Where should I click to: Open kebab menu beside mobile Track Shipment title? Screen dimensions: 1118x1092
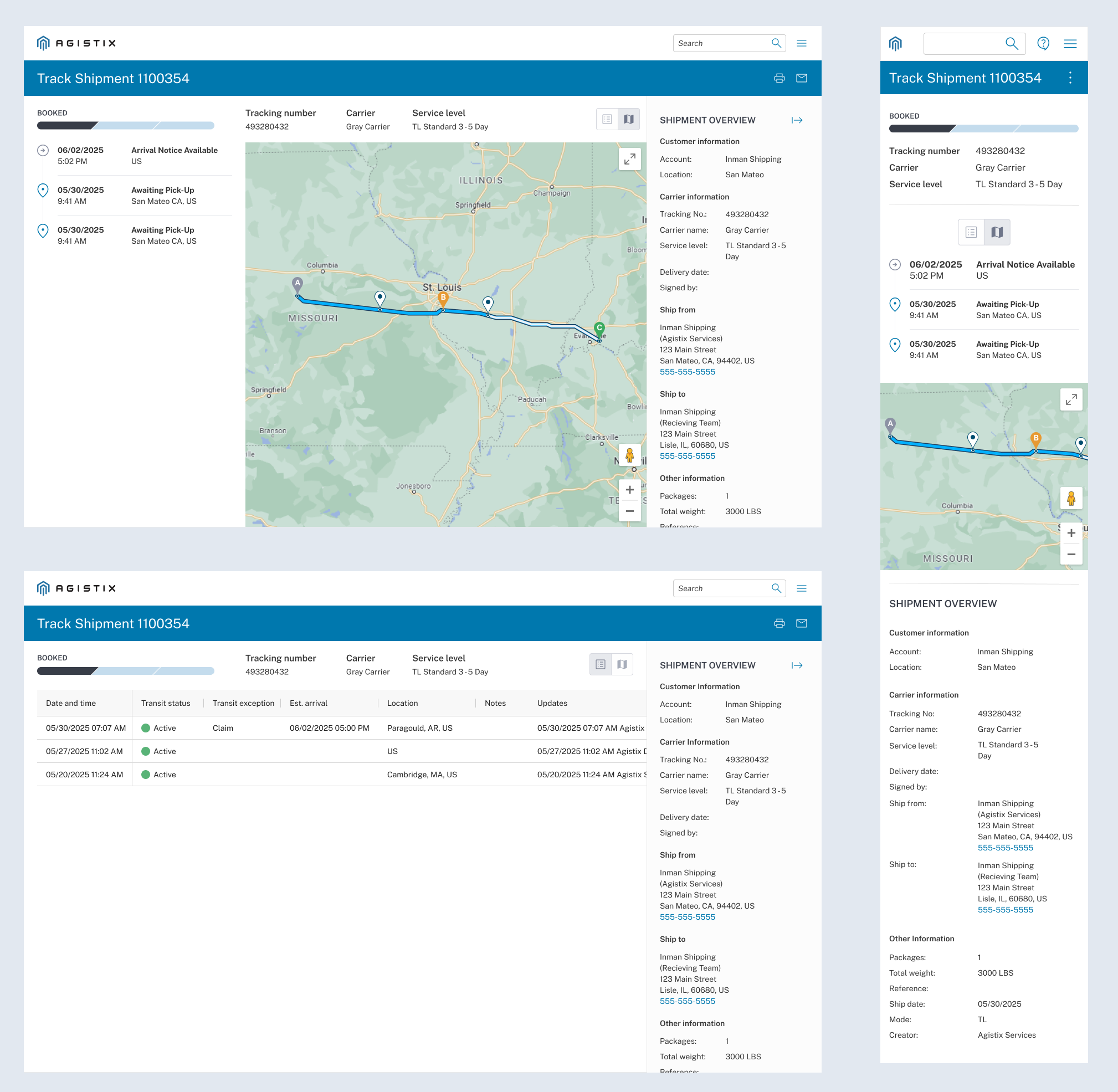[x=1070, y=78]
